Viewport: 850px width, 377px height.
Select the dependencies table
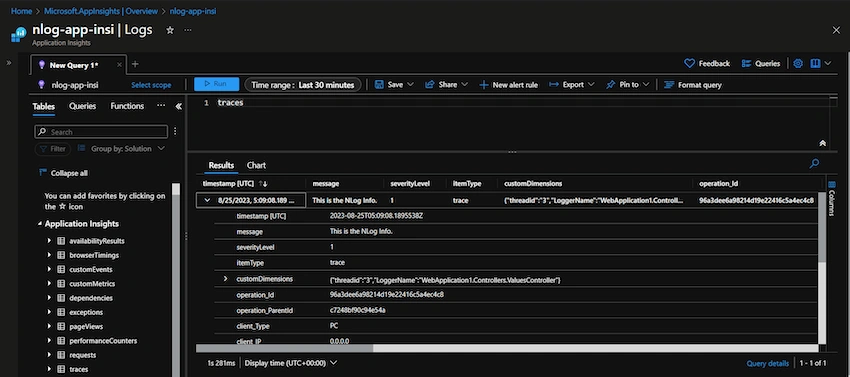(91, 298)
